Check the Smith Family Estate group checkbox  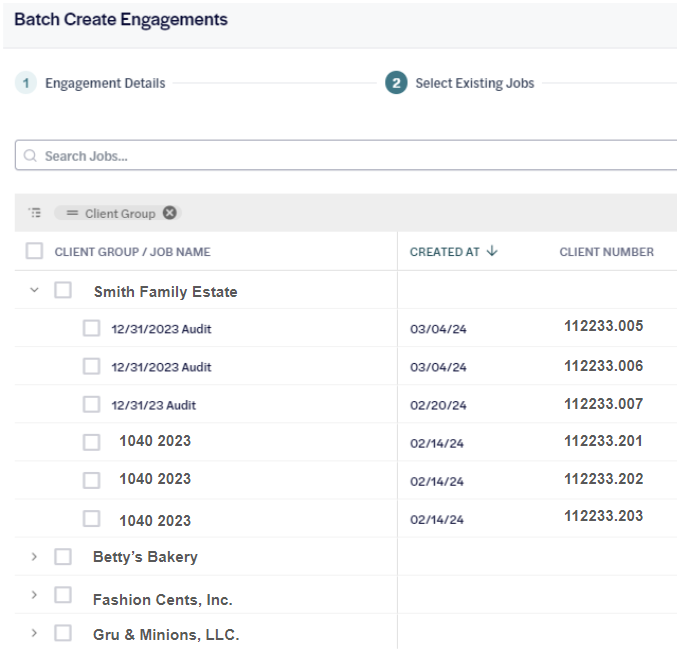click(63, 290)
